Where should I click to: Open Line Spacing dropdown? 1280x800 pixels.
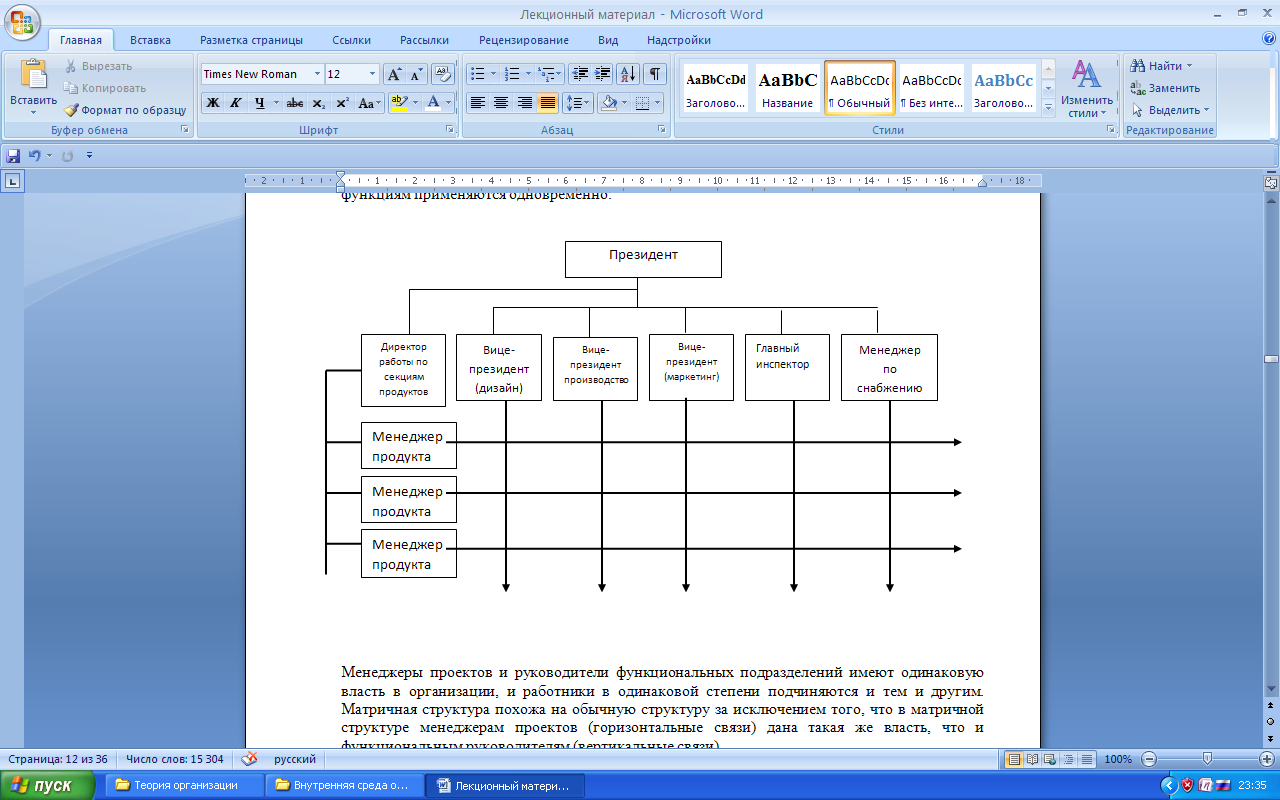point(579,102)
